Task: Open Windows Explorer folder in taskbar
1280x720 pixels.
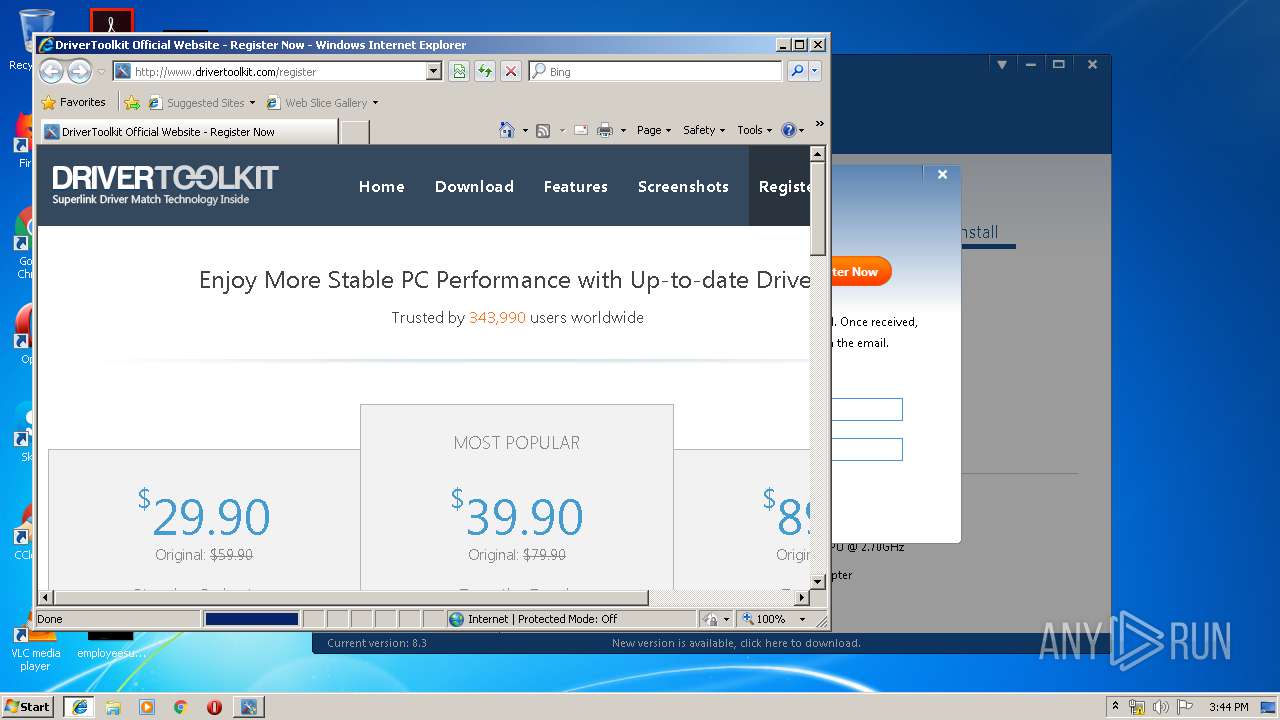Action: (113, 707)
